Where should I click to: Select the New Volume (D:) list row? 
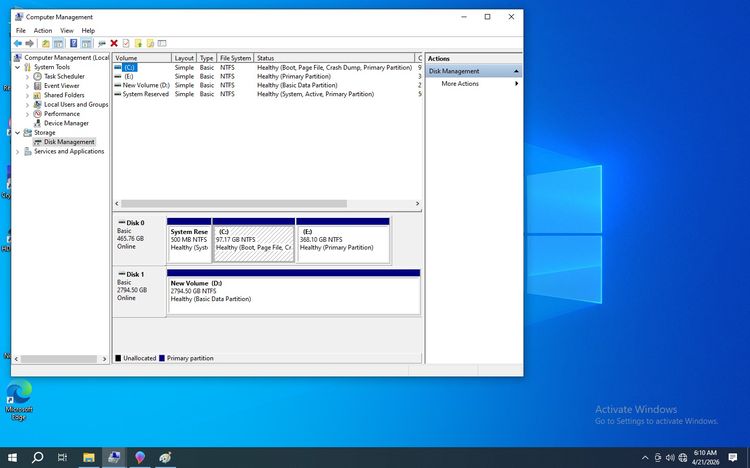[x=267, y=85]
